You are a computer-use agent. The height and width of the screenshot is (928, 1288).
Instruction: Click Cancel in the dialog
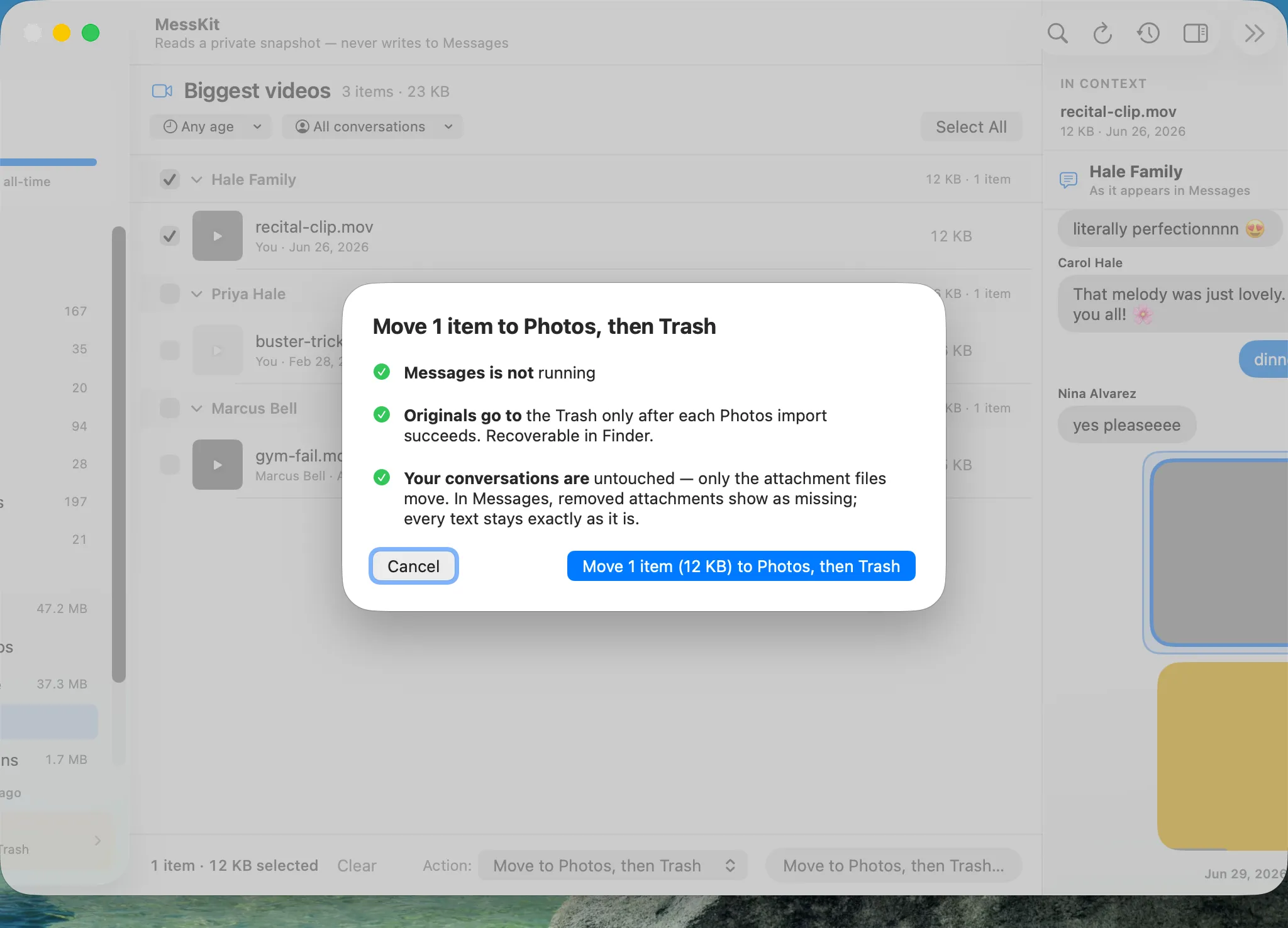[414, 566]
